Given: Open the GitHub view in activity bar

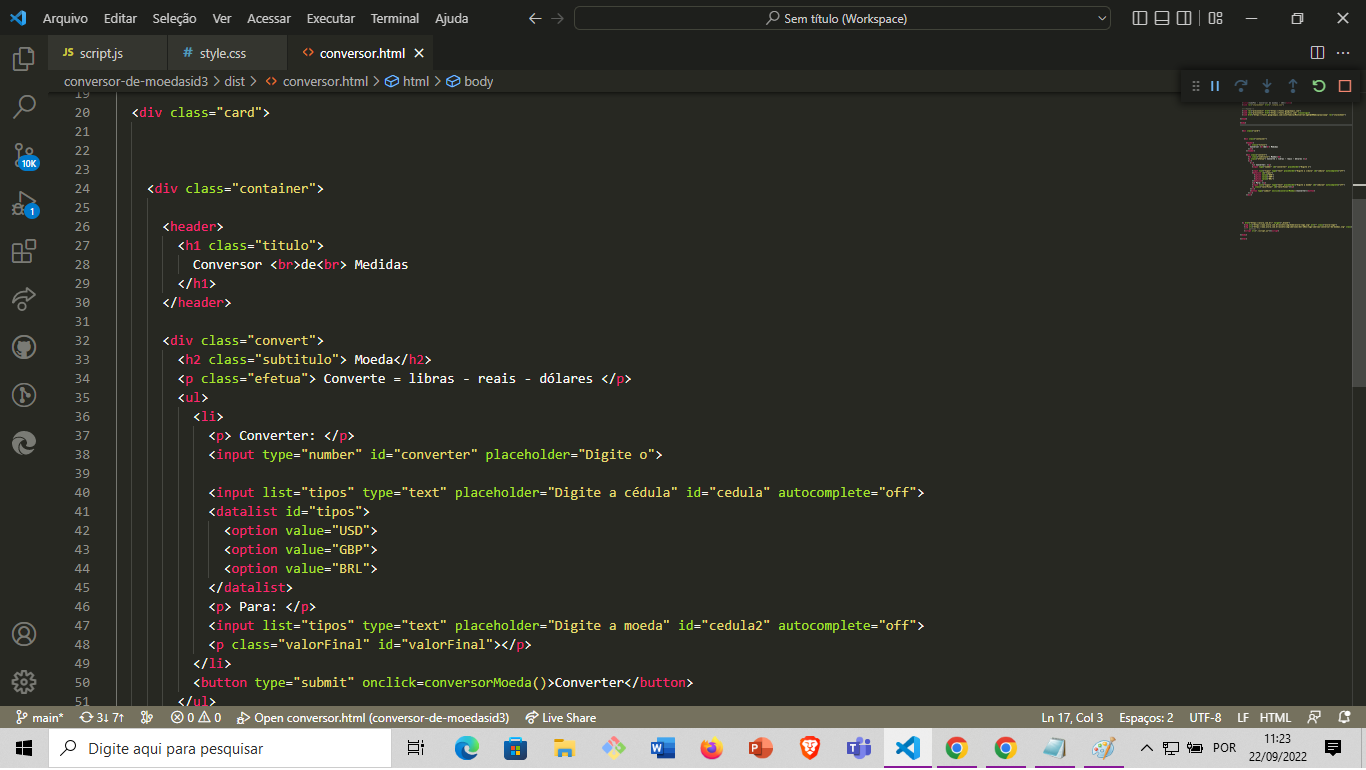Looking at the screenshot, I should (24, 347).
